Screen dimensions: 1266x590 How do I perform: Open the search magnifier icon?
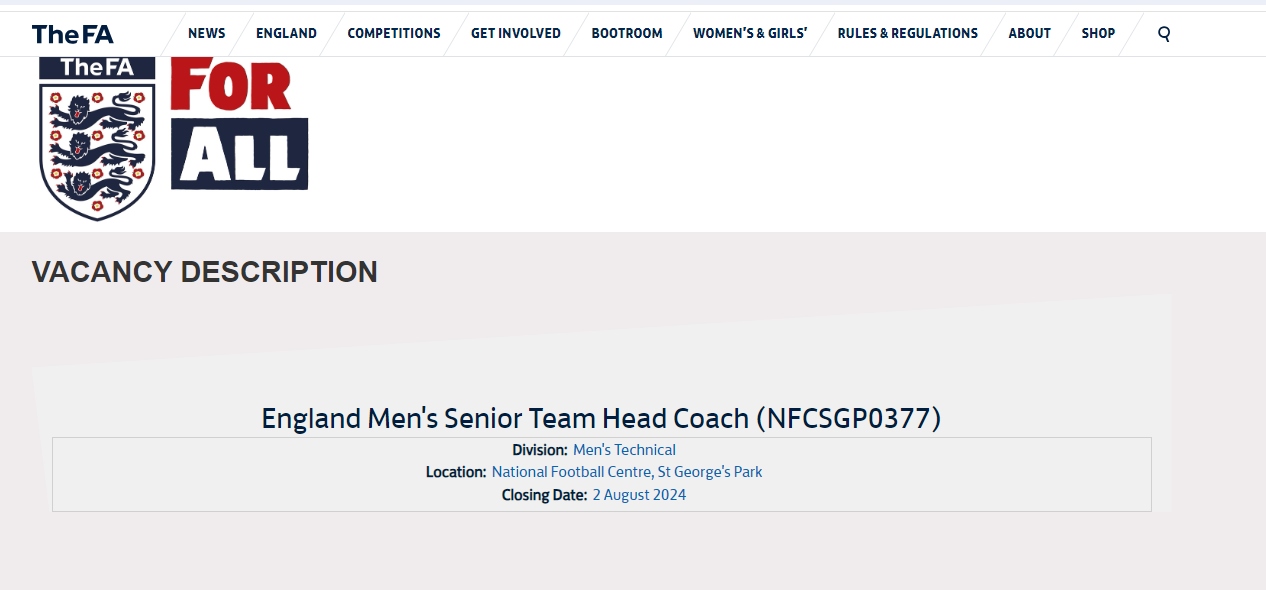coord(1164,33)
